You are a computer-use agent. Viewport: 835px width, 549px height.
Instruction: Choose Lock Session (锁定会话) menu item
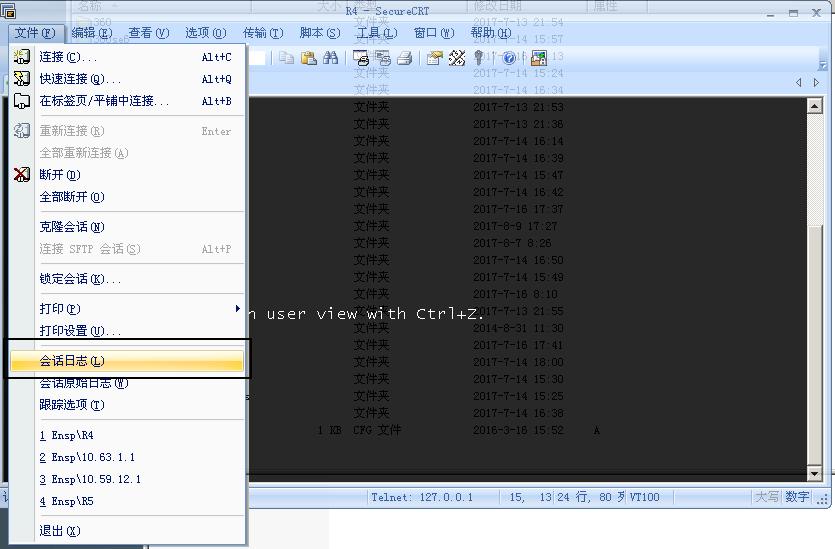tap(80, 279)
